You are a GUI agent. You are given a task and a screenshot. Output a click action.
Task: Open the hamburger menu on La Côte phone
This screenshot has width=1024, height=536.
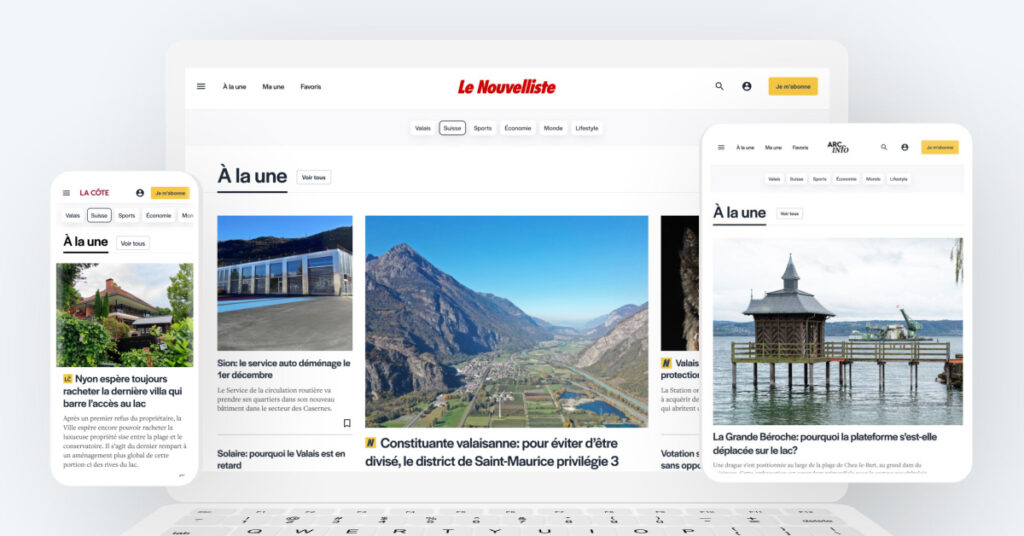click(66, 193)
